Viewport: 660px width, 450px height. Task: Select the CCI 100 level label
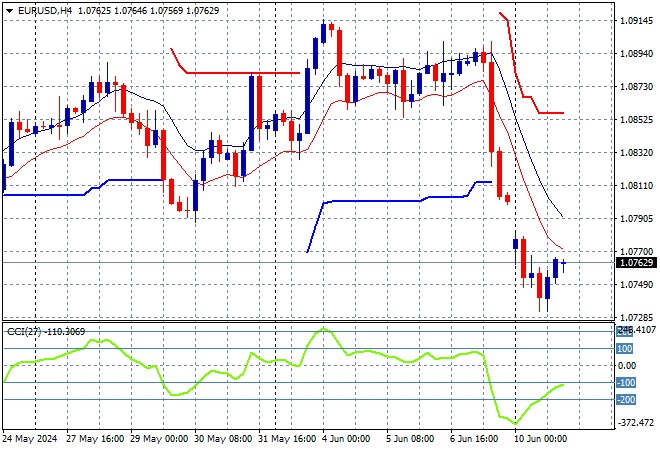625,349
